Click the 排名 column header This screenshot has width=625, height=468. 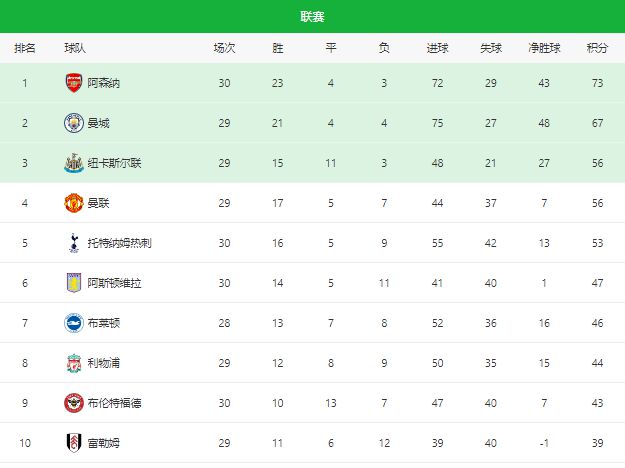25,48
